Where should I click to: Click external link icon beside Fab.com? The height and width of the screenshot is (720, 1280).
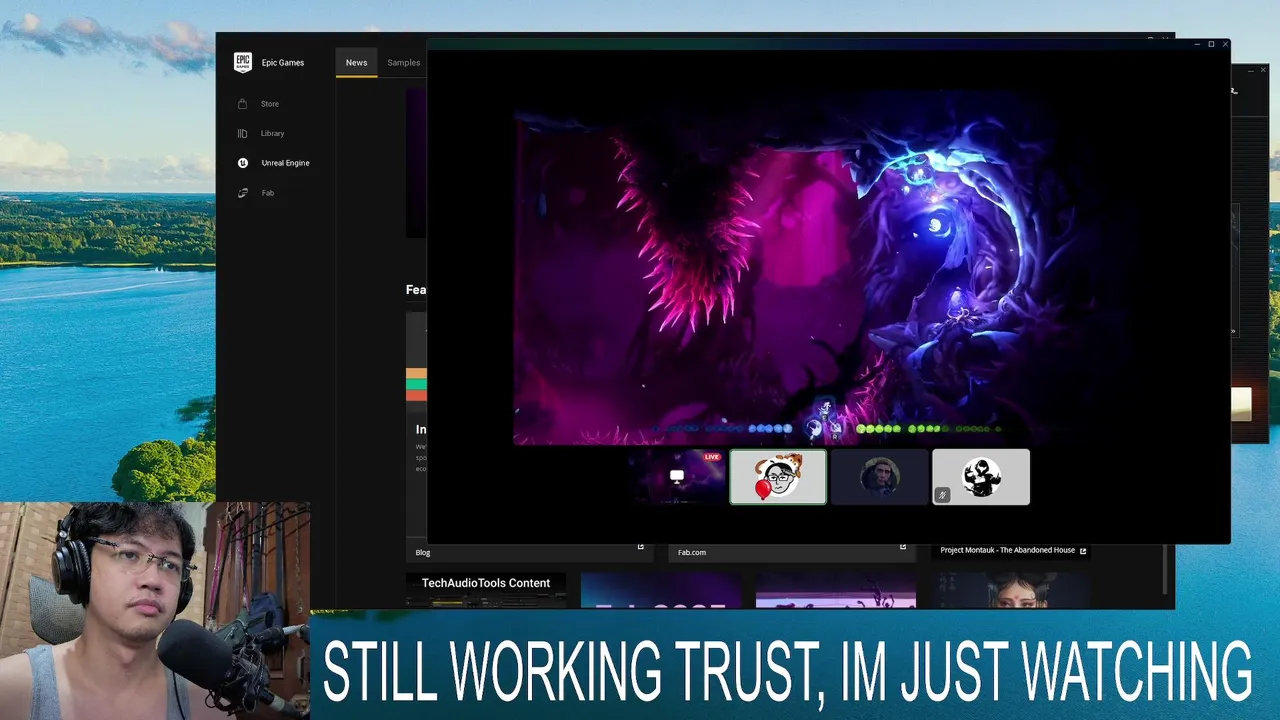point(903,547)
